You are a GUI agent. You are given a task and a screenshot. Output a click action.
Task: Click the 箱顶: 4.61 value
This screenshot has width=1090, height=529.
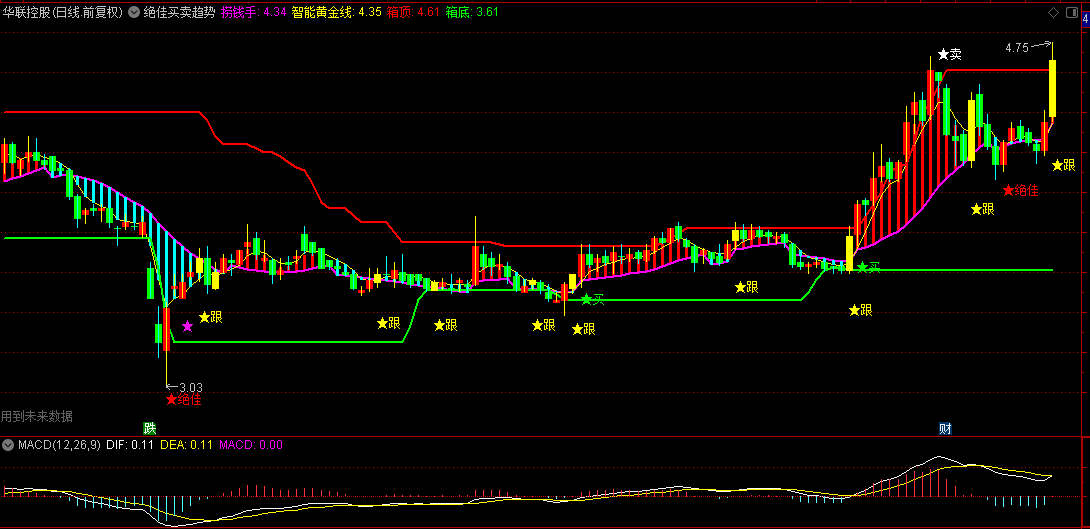tap(413, 13)
